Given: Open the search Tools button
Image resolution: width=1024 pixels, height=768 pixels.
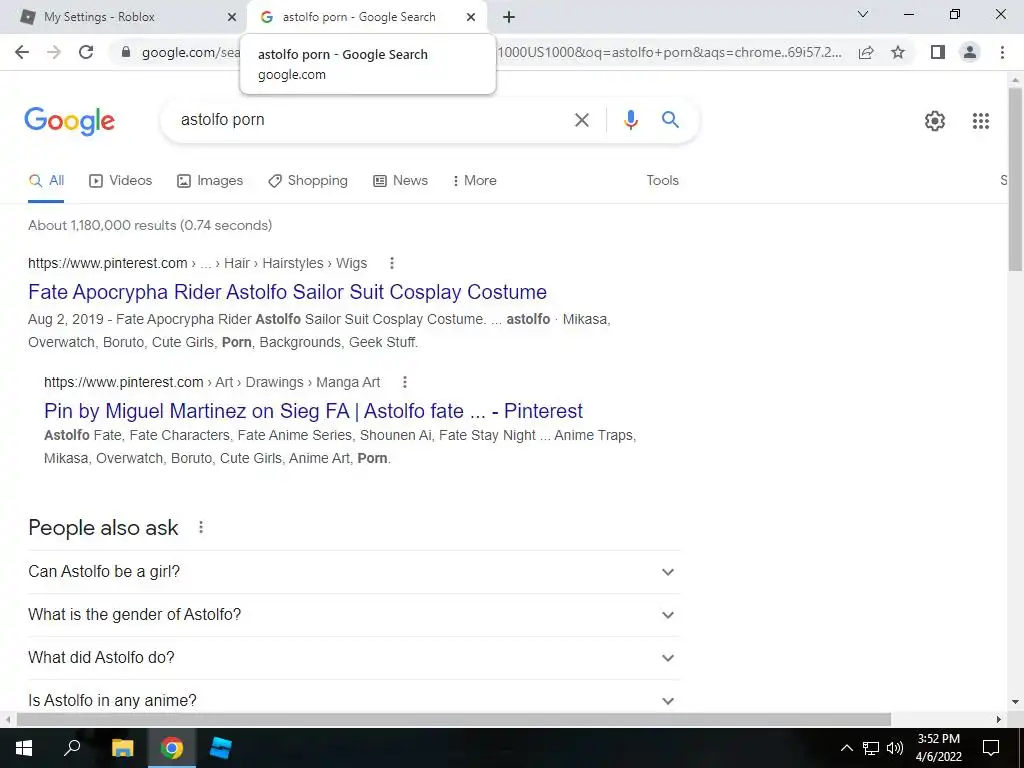Looking at the screenshot, I should click(662, 181).
